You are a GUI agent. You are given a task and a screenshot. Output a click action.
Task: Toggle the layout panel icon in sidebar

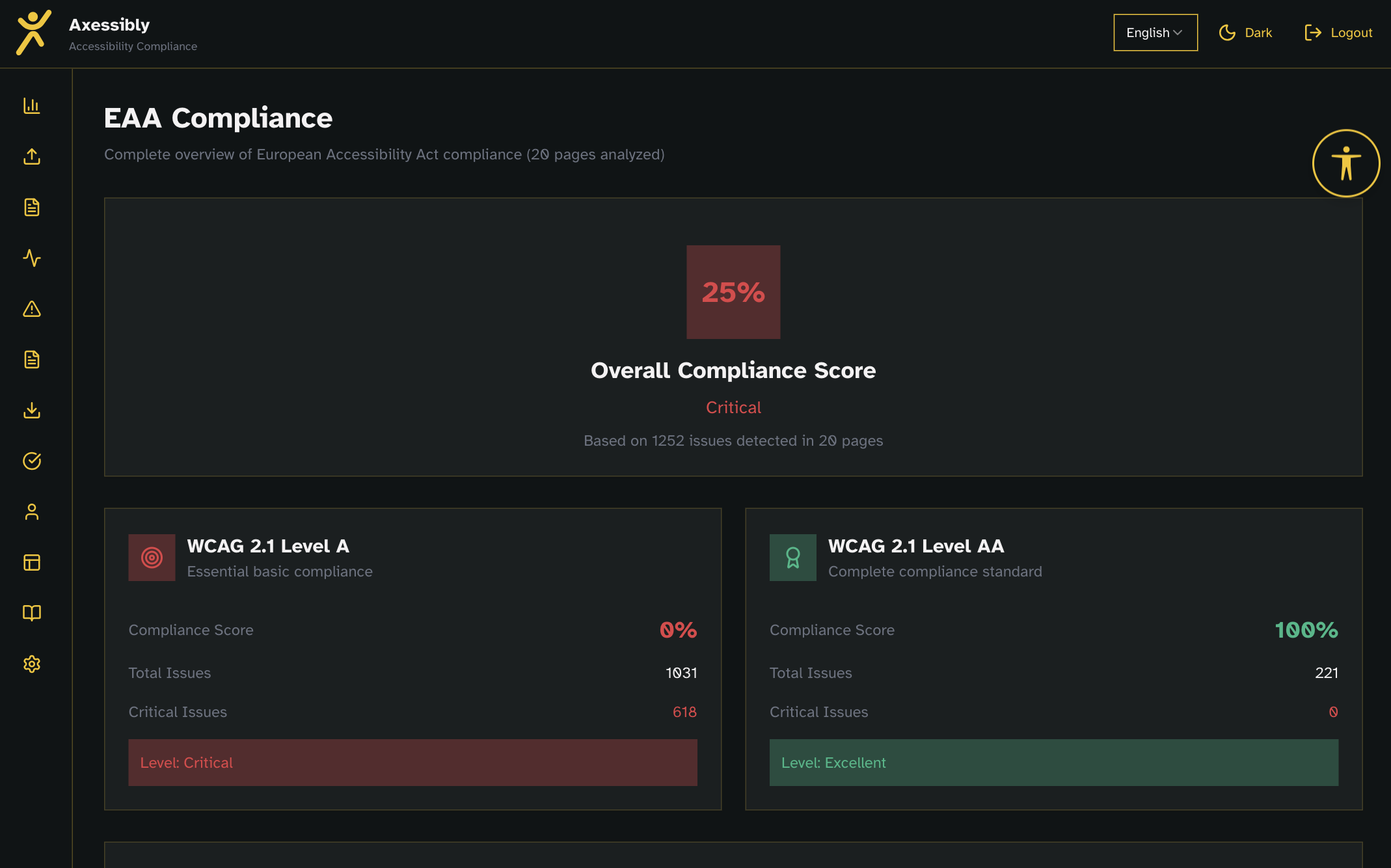click(32, 562)
